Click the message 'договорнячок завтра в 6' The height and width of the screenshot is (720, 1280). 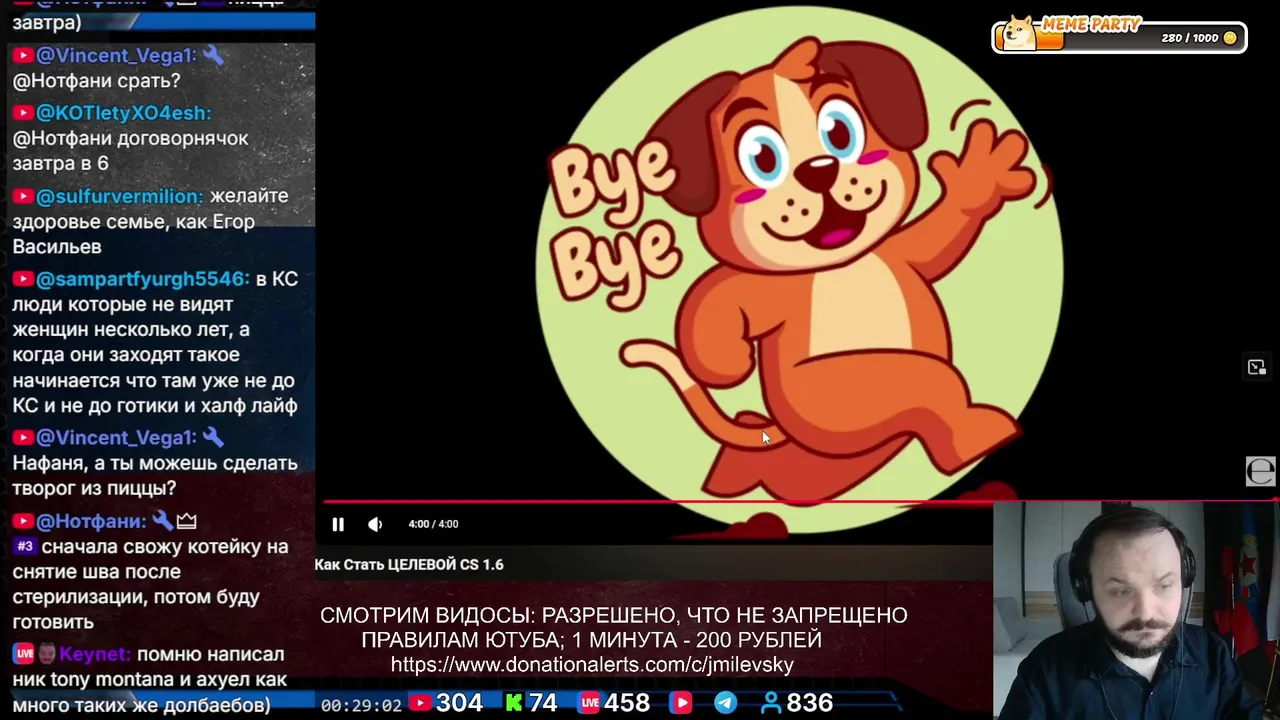[x=130, y=151]
